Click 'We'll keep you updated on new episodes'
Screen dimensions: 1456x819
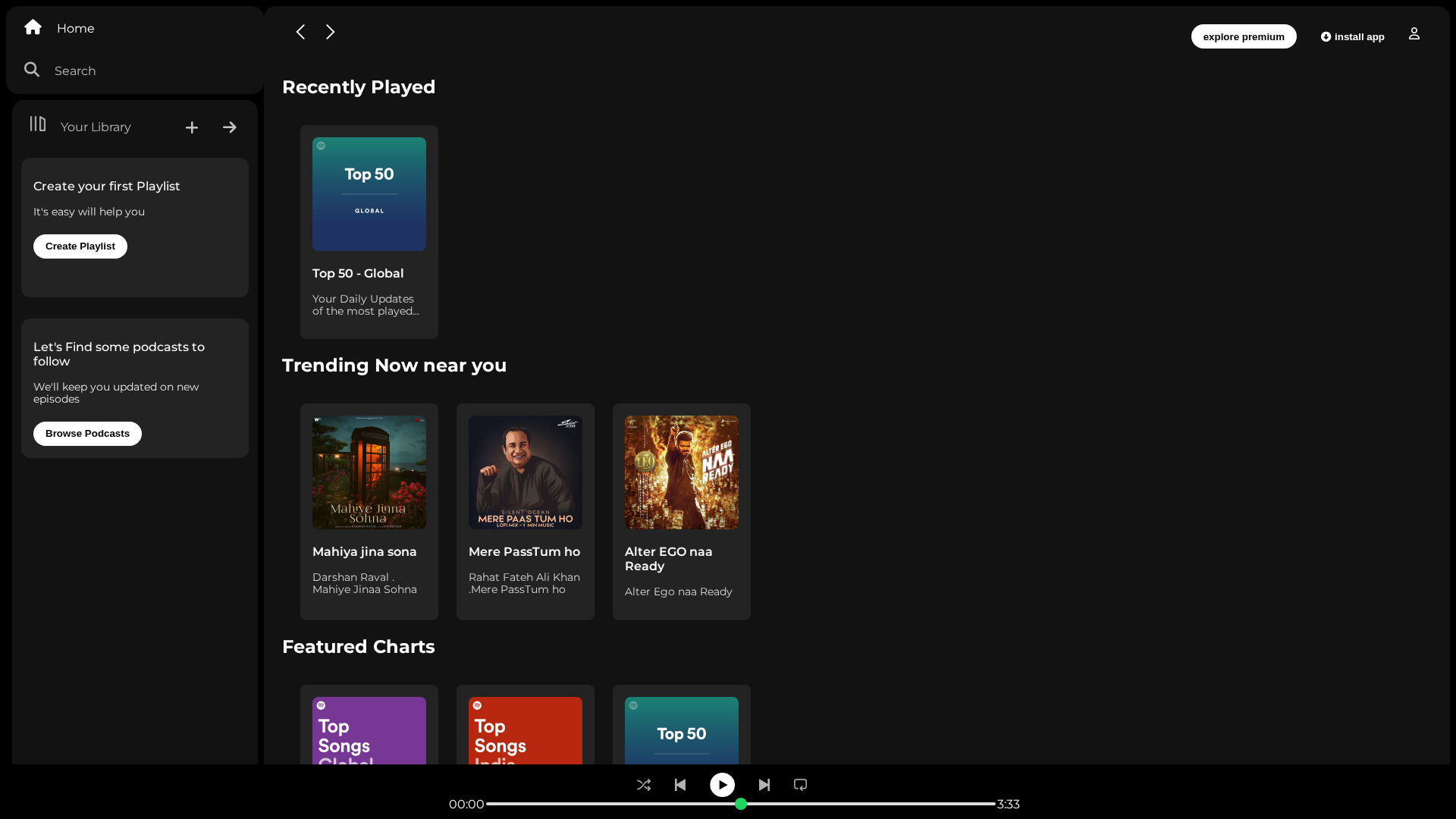click(x=116, y=393)
